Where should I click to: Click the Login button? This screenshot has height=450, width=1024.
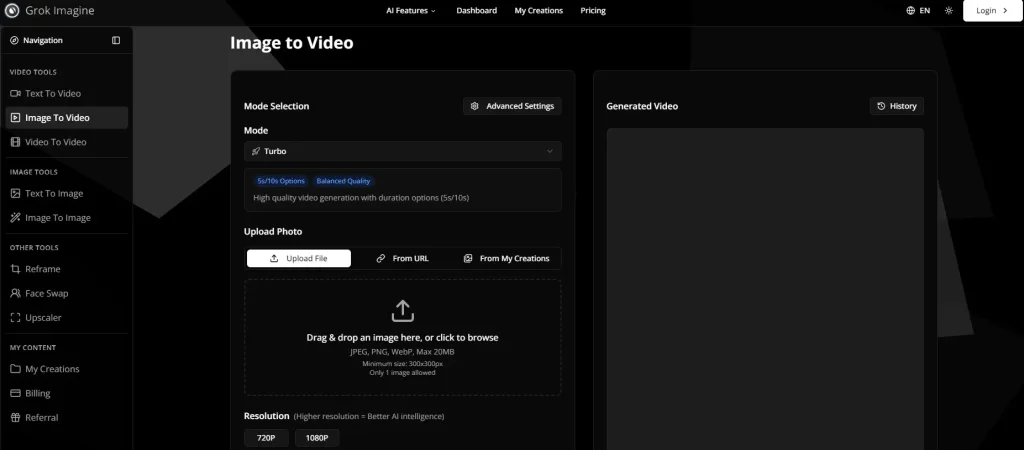[x=992, y=10]
